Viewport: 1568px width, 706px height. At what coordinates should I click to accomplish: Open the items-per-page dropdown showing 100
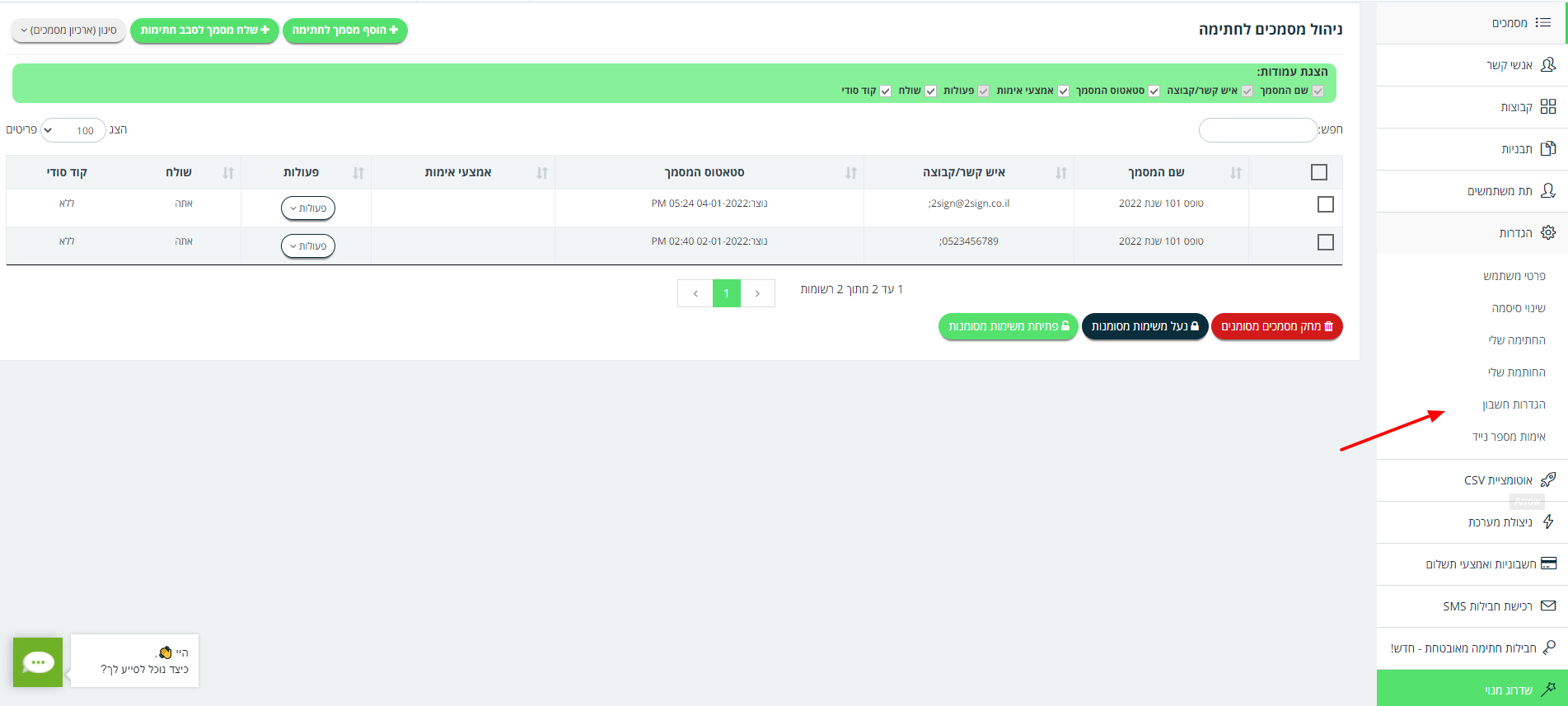pos(73,130)
